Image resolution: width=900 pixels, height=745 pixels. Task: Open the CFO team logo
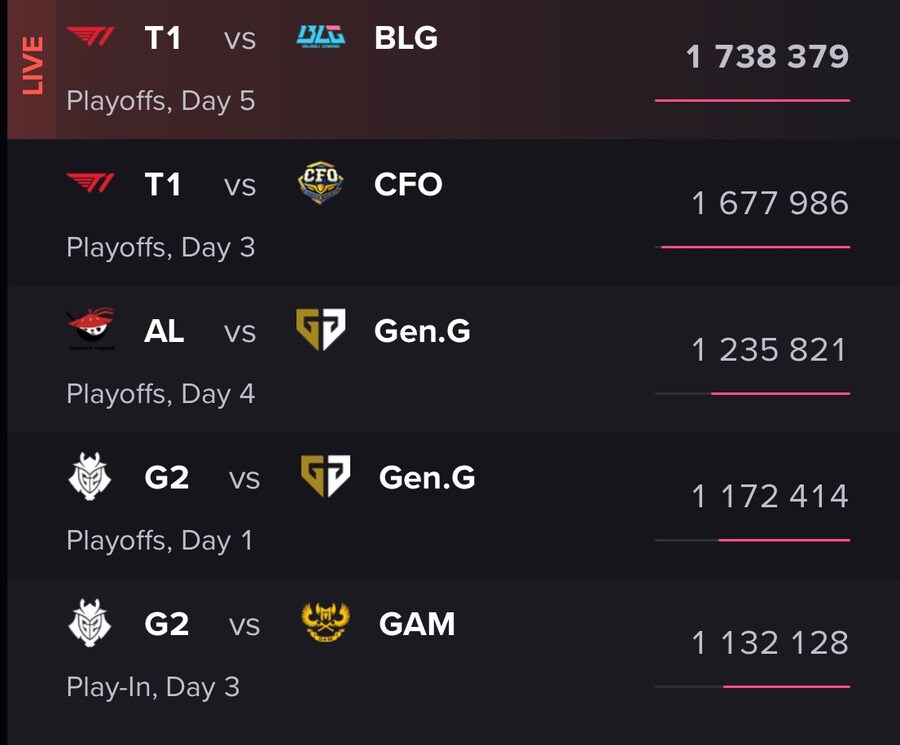tap(321, 183)
